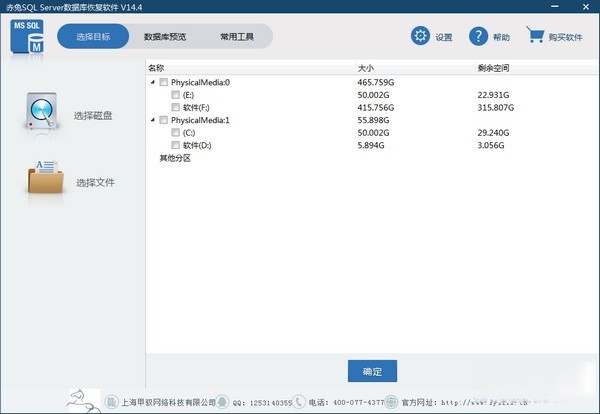Click the help question mark icon

point(478,36)
